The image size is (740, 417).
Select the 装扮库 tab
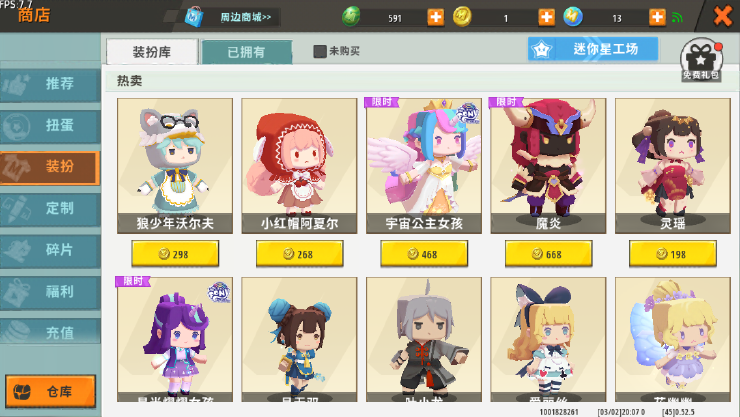(x=151, y=51)
